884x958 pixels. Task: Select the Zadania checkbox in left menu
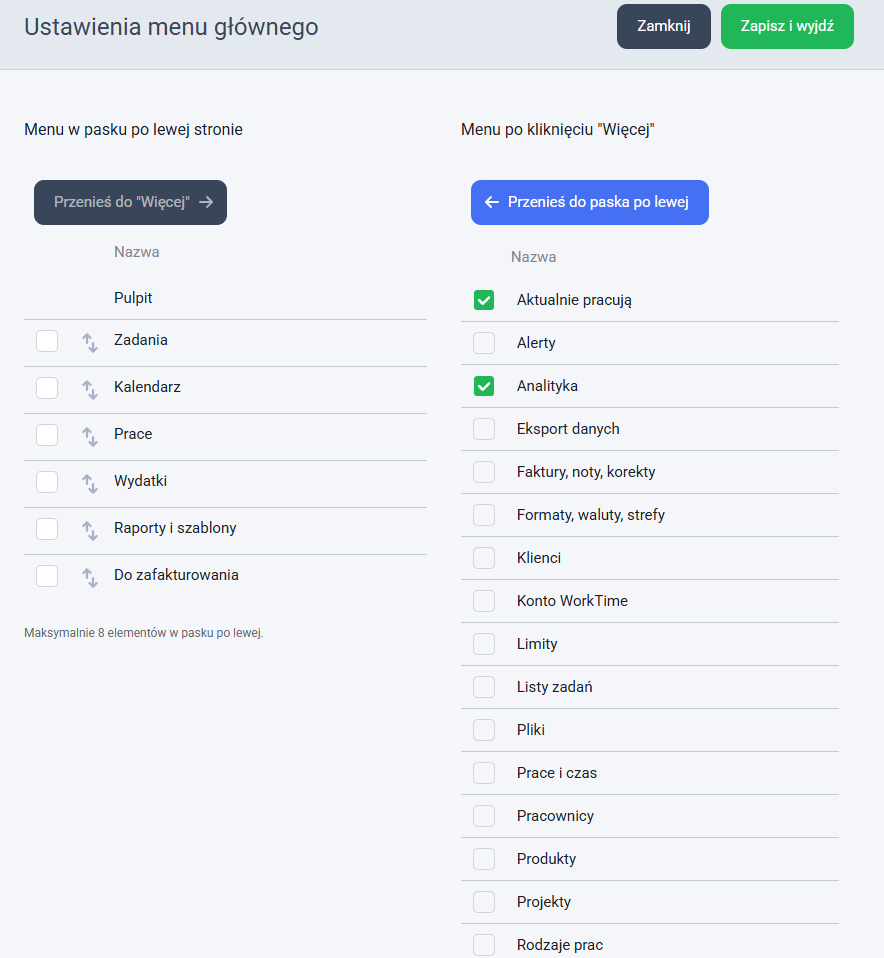pos(47,341)
